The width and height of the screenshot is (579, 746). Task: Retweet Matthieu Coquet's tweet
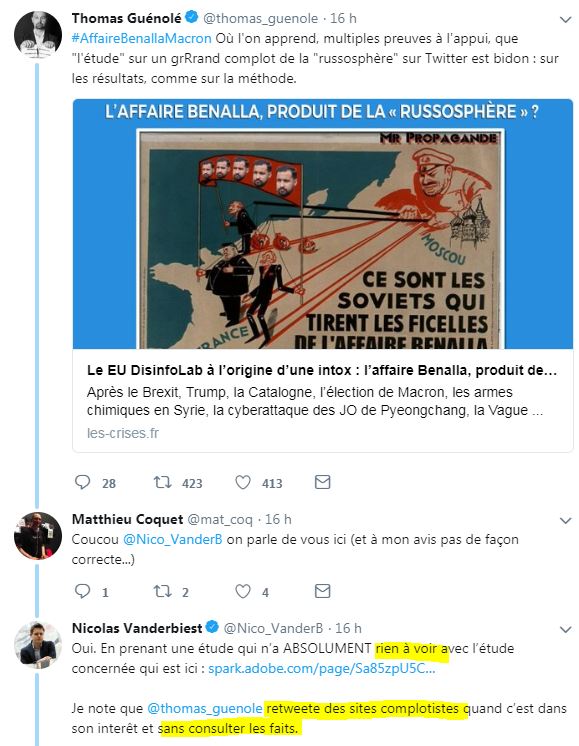click(x=162, y=591)
